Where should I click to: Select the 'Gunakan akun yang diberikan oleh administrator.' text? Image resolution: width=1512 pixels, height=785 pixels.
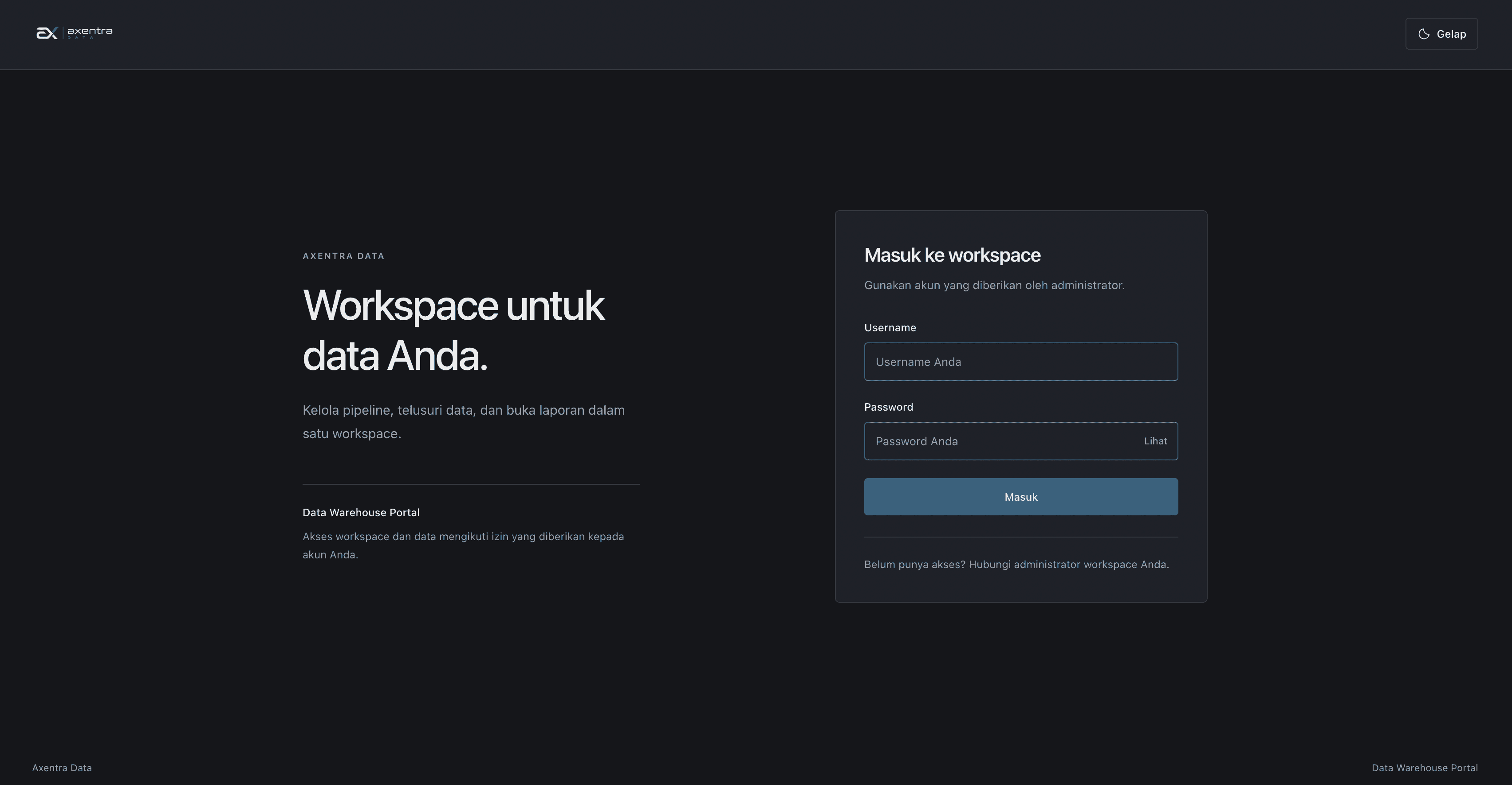(994, 285)
